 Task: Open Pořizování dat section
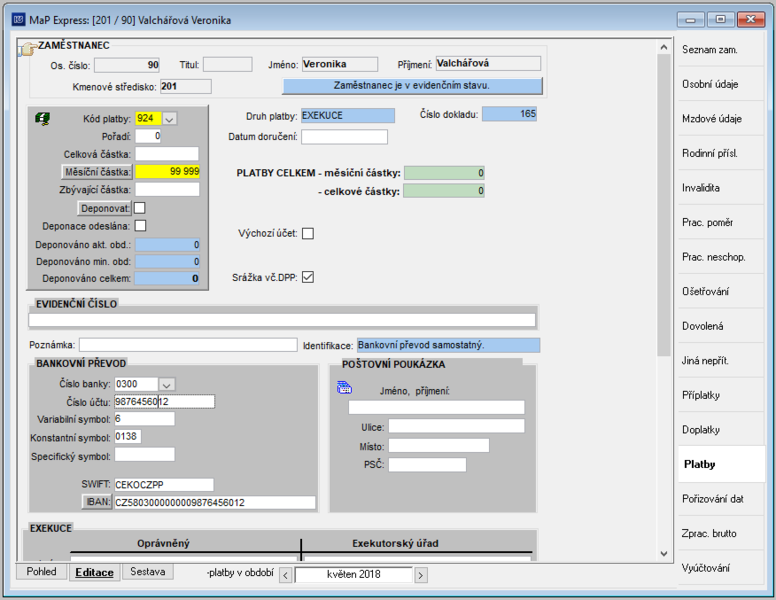tap(721, 499)
